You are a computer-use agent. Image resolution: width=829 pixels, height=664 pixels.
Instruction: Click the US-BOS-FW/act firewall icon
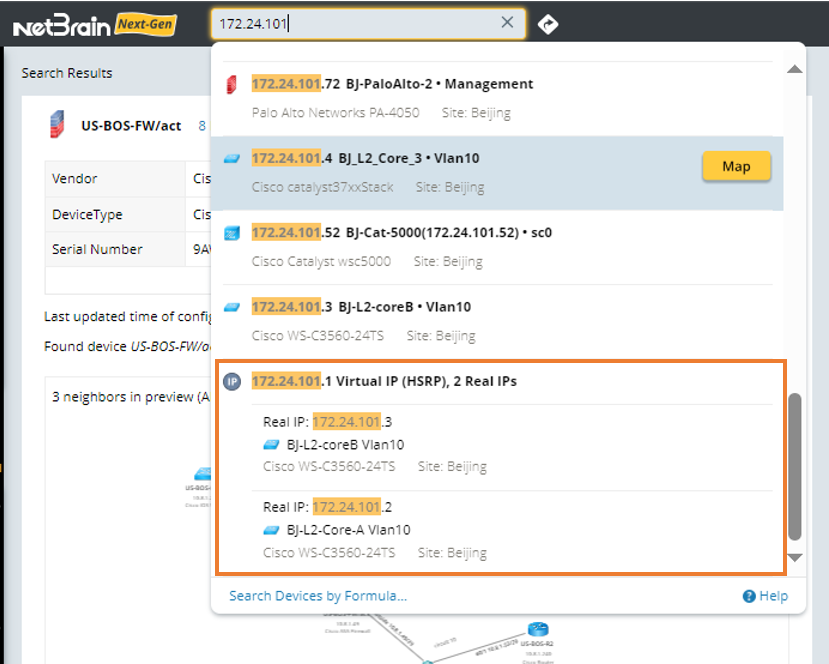coord(58,126)
